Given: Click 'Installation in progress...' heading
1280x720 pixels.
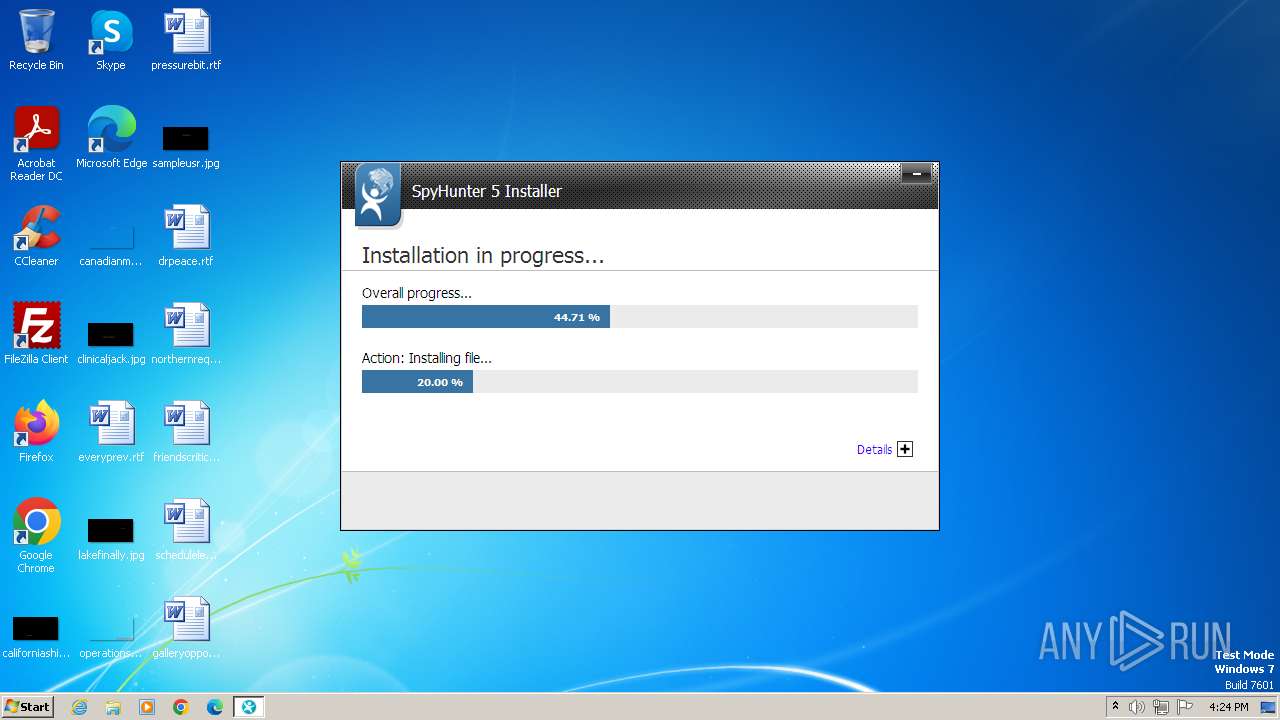Looking at the screenshot, I should click(x=483, y=256).
